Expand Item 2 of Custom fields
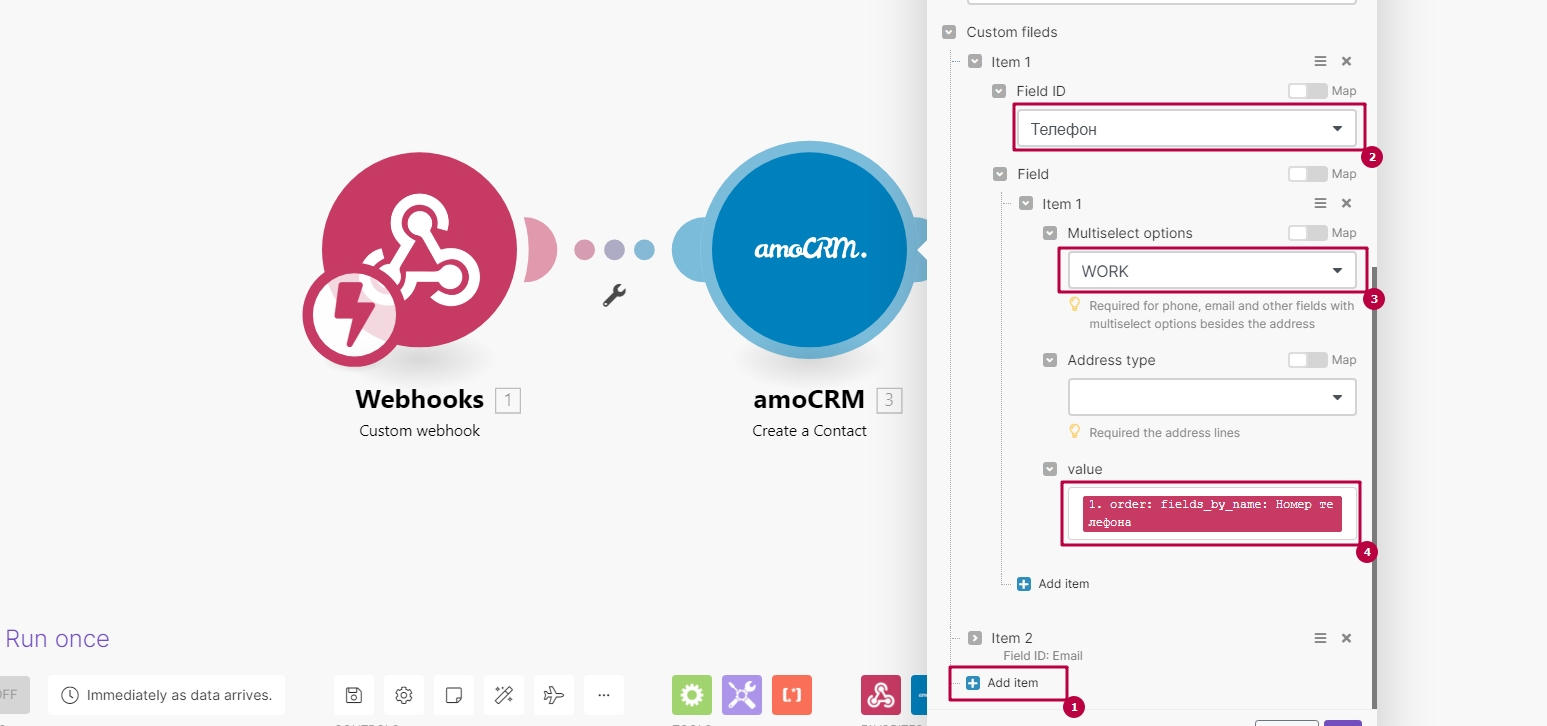1547x726 pixels. (975, 638)
